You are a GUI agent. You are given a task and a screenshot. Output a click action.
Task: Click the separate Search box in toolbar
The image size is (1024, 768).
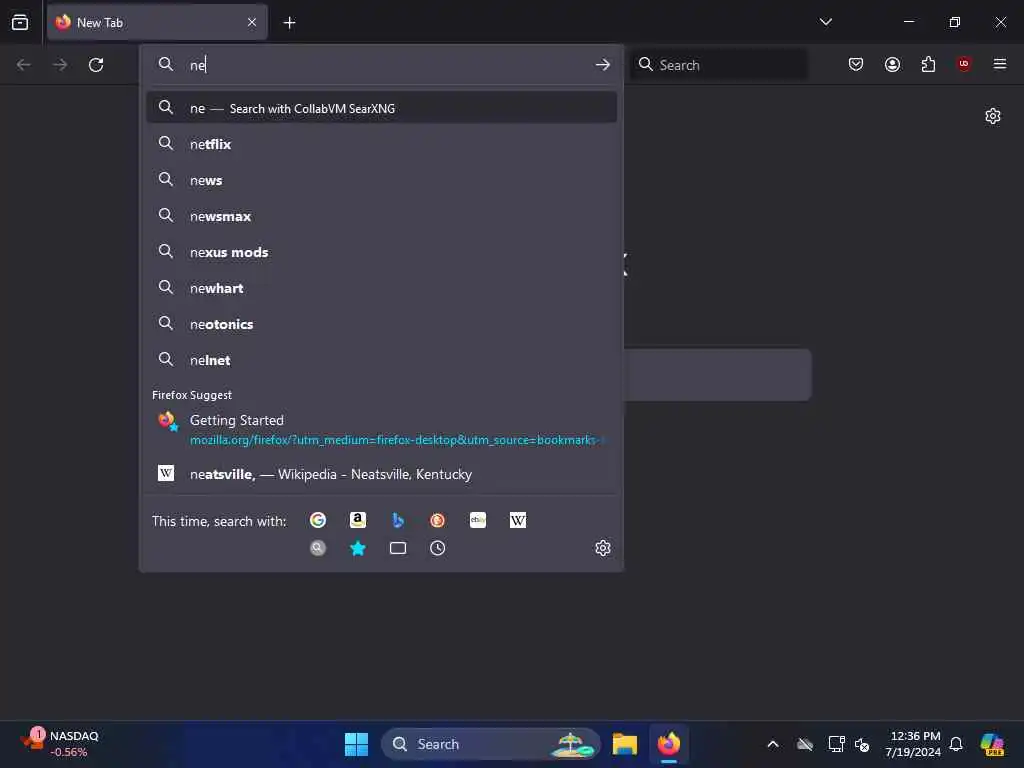click(x=718, y=65)
